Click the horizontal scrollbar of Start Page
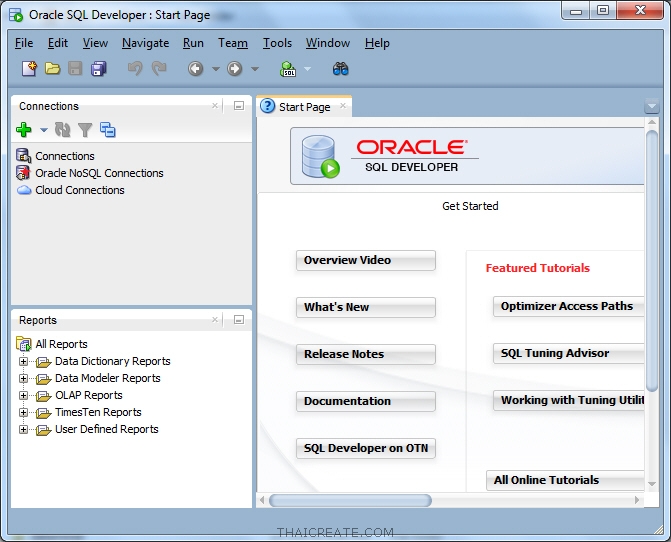The image size is (671, 542). tap(350, 500)
